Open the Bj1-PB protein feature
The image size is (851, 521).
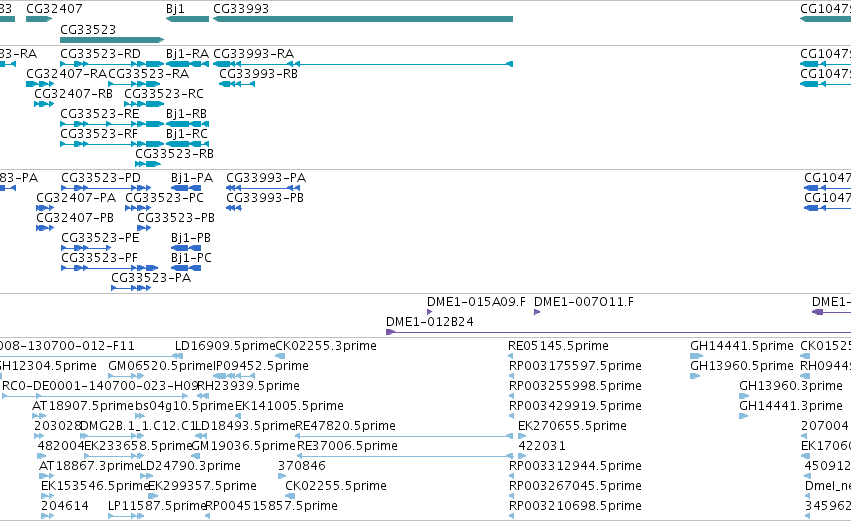pos(186,248)
